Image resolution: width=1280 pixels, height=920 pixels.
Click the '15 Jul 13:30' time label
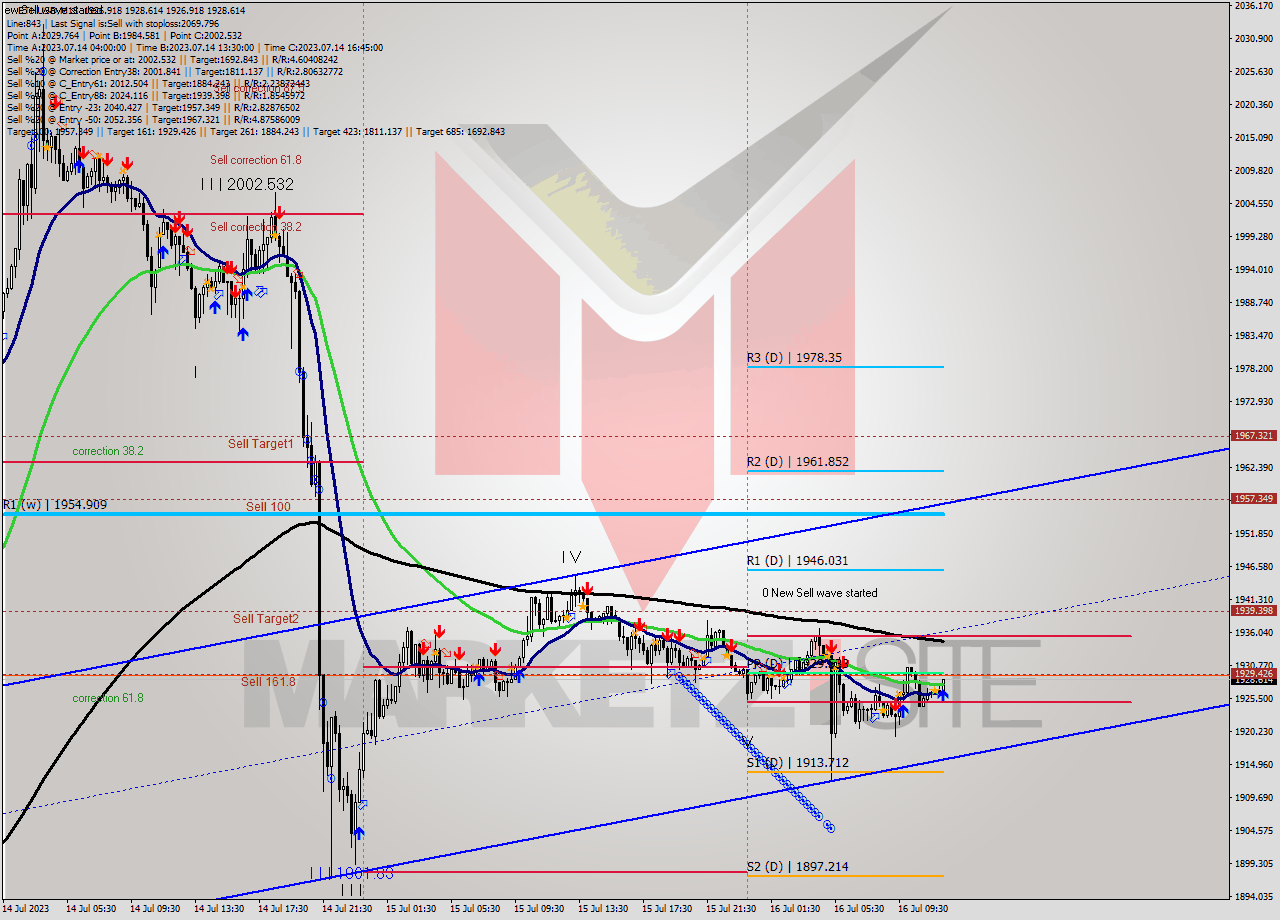coord(603,909)
